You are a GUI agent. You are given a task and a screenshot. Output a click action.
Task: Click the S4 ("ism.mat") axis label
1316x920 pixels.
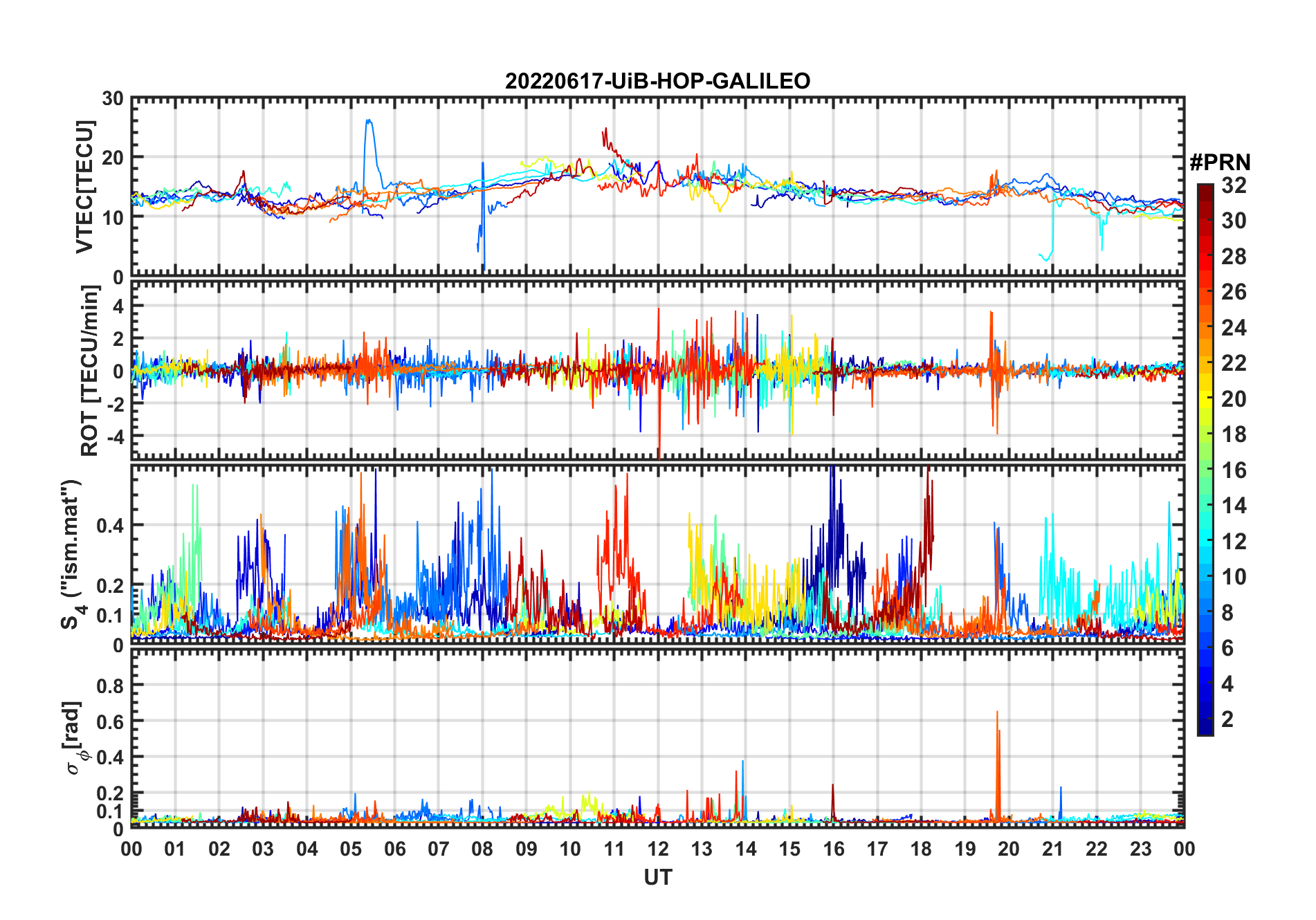coord(73,554)
